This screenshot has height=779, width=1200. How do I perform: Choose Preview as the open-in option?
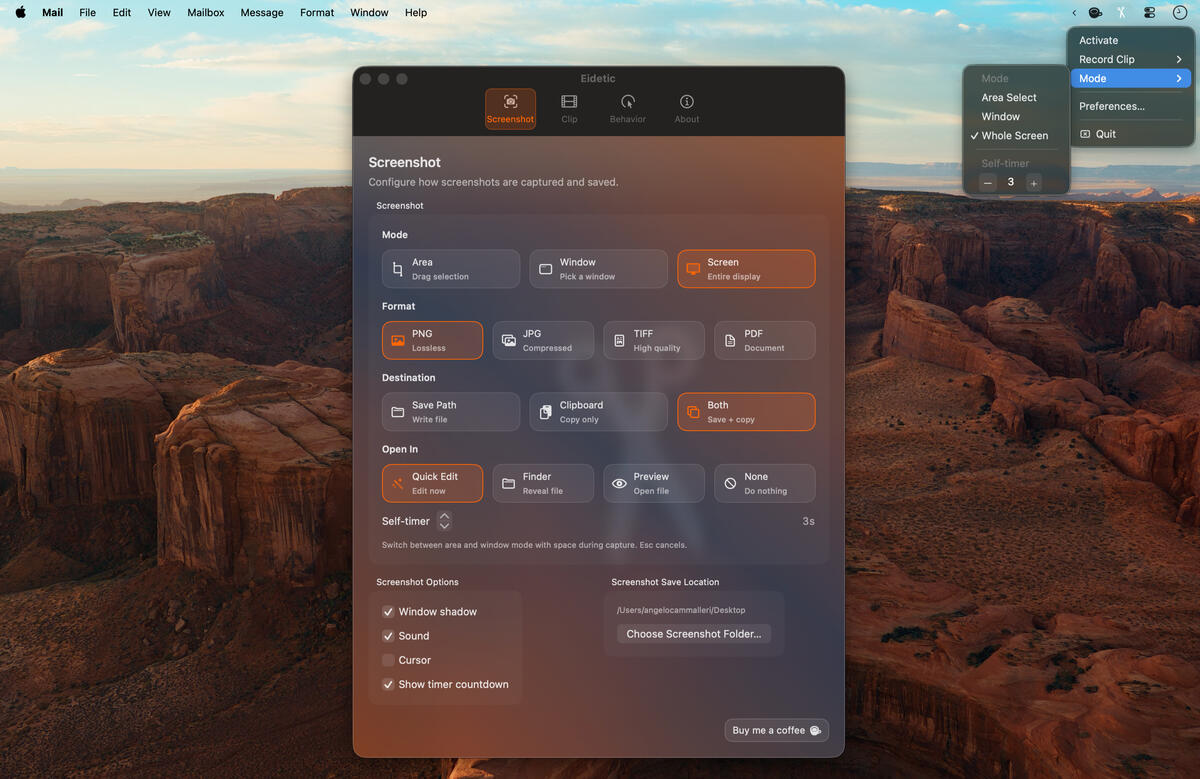[x=653, y=483]
